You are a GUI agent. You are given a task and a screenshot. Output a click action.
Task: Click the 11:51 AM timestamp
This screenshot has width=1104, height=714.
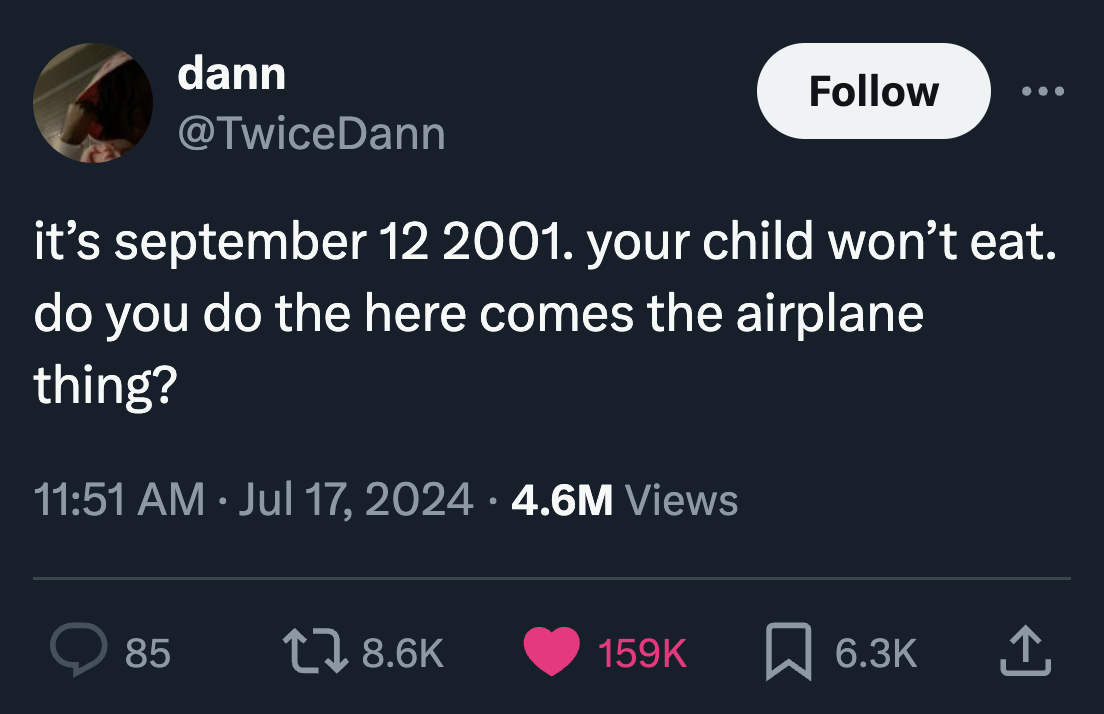tap(118, 499)
